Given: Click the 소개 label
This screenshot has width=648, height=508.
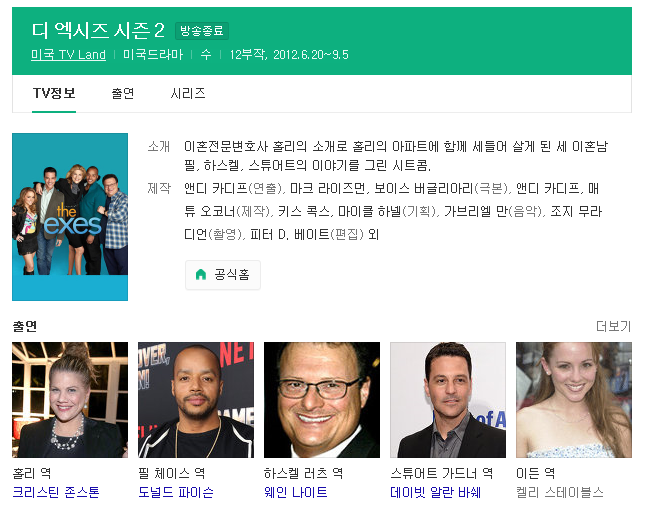Looking at the screenshot, I should coord(159,146).
